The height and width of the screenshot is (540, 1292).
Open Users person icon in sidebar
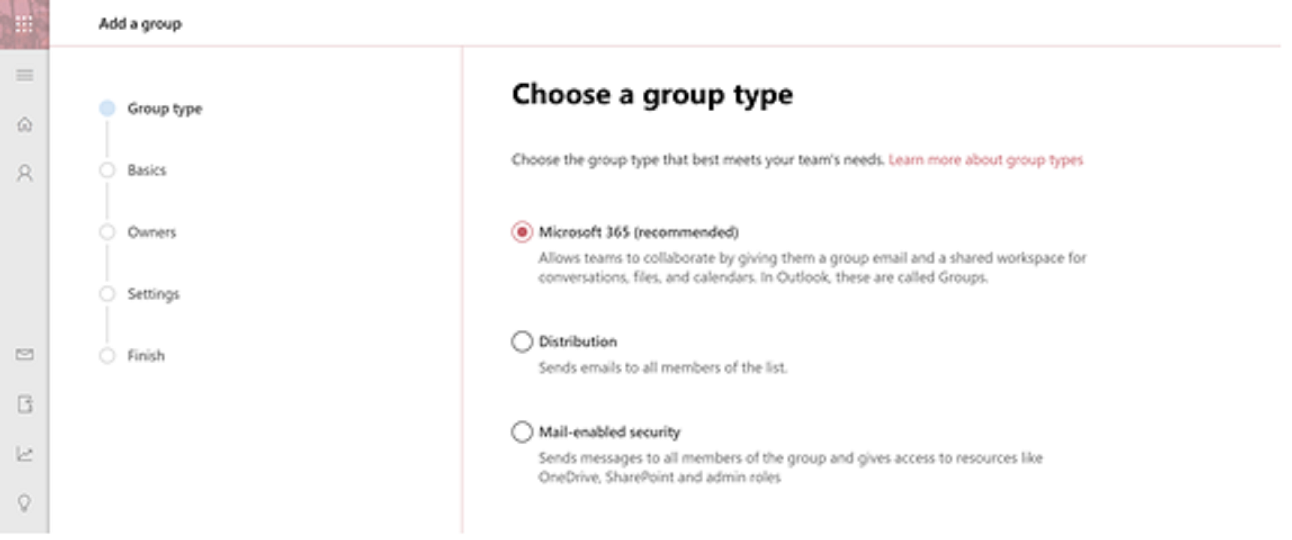pyautogui.click(x=25, y=173)
